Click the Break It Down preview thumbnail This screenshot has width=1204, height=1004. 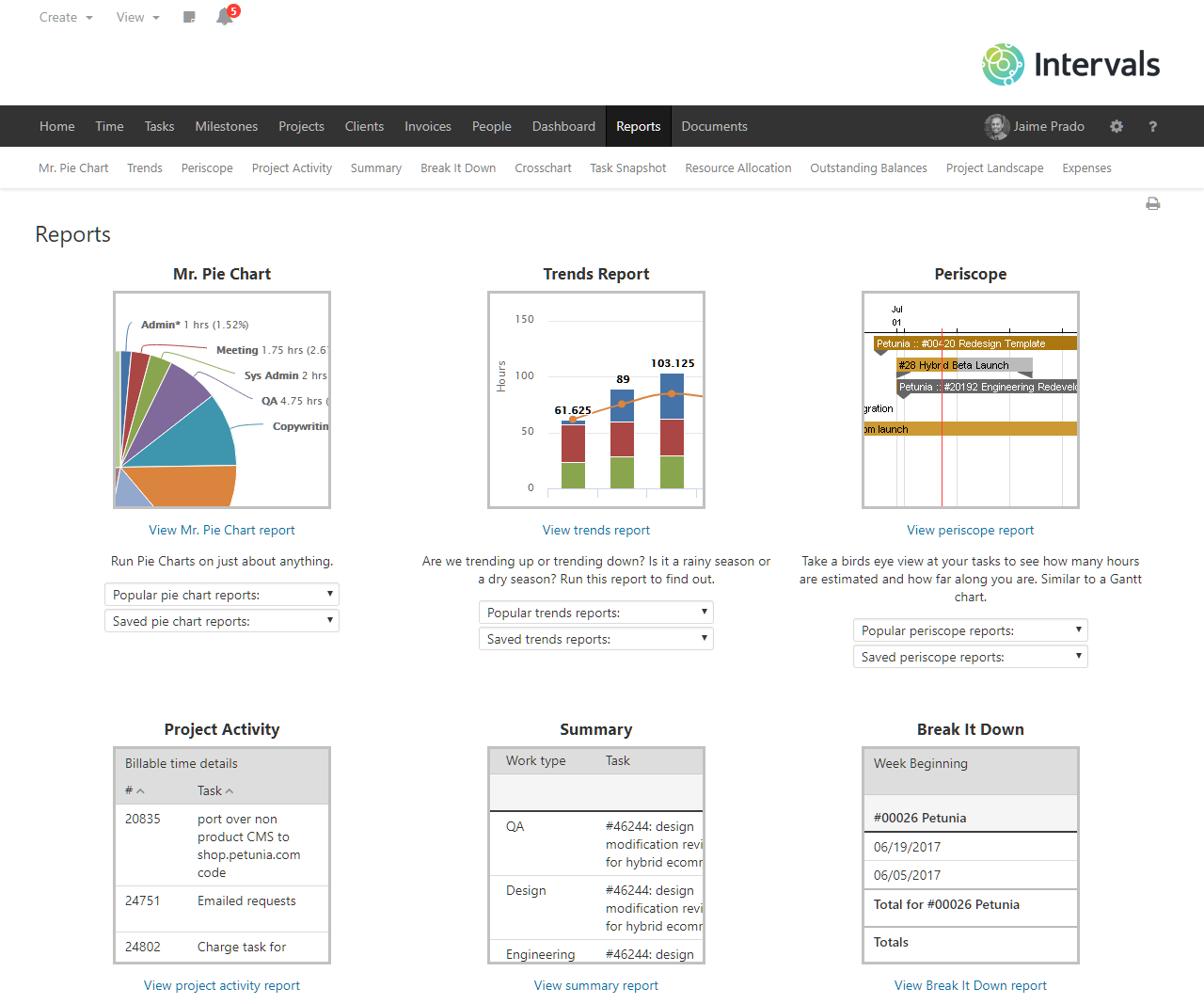[x=971, y=855]
